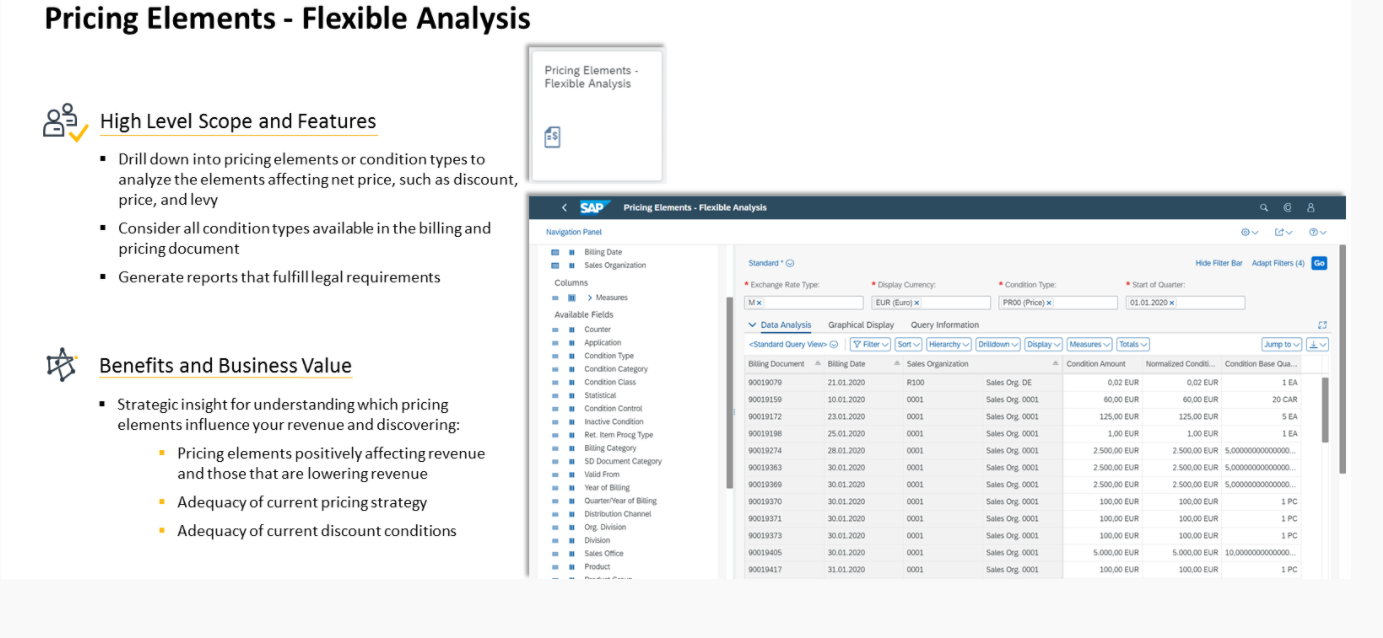
Task: Click the Adapt Filters (4) link
Action: (x=1278, y=263)
